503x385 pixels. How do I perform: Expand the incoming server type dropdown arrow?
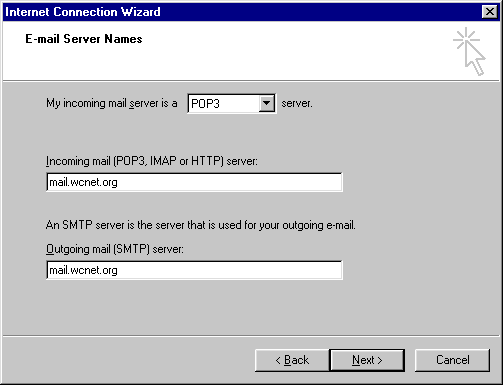click(x=266, y=103)
